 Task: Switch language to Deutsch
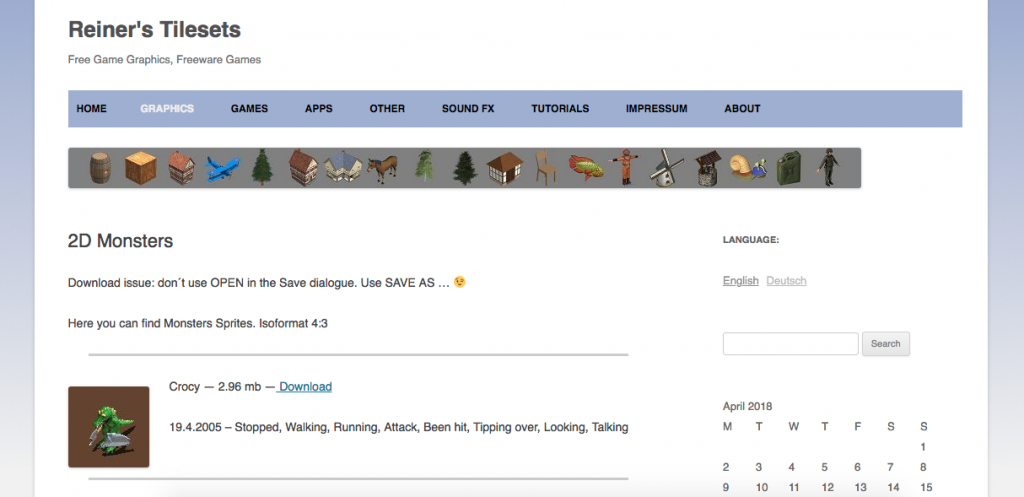coord(786,281)
